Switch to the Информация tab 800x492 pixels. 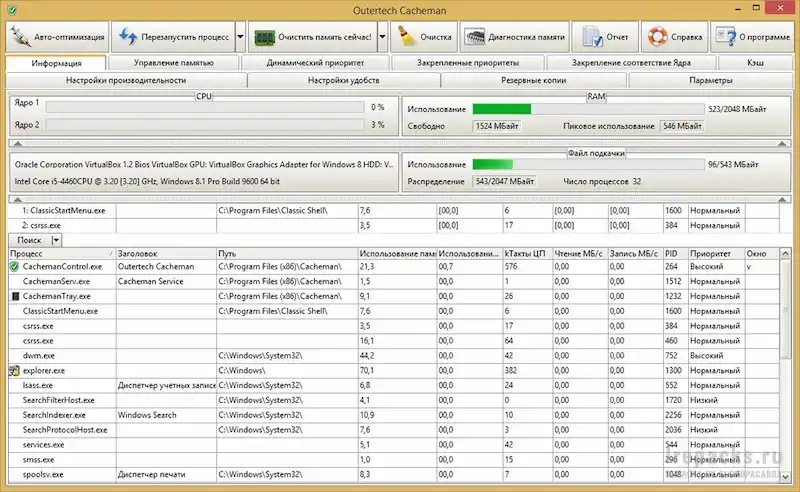[56, 63]
